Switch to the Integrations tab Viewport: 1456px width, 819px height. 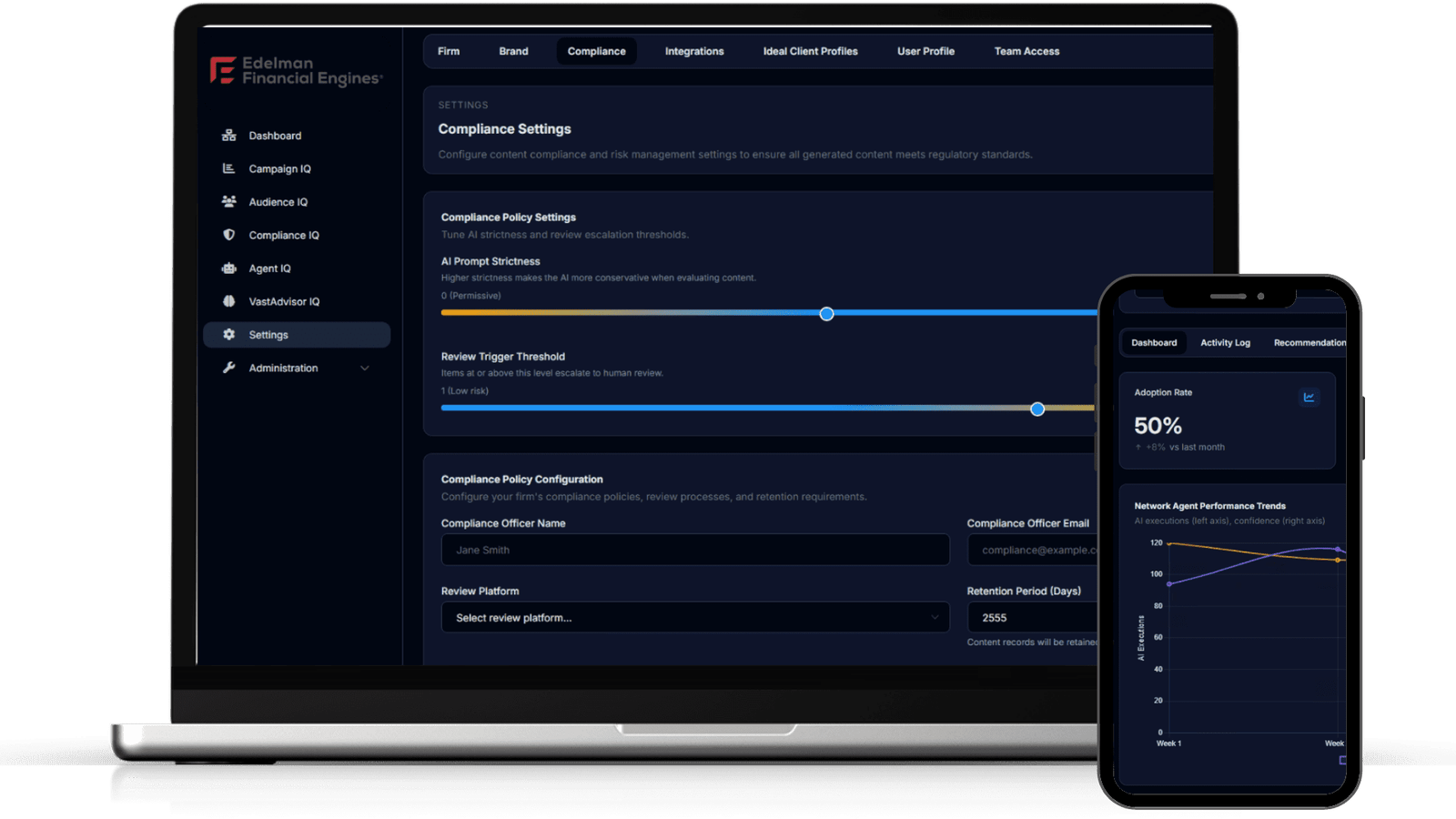point(694,52)
